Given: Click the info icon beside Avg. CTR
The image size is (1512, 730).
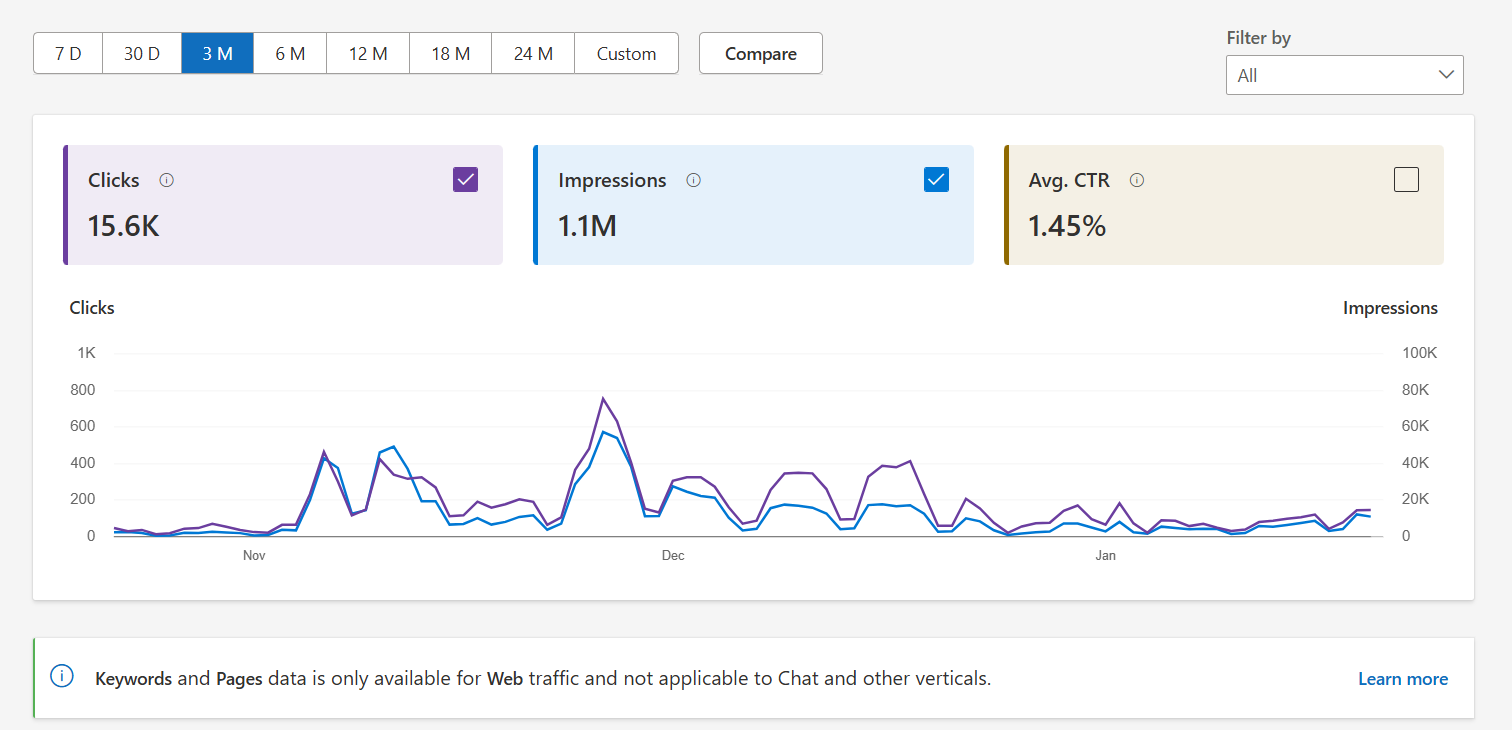Looking at the screenshot, I should coord(1137,180).
